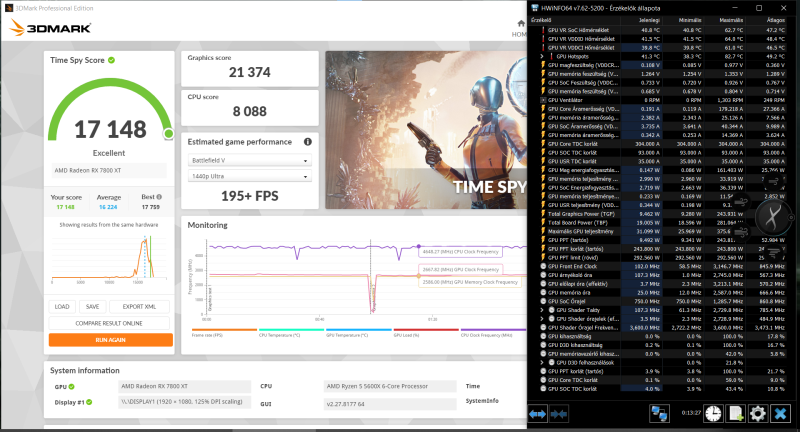The width and height of the screenshot is (800, 432).
Task: Click usage icon of GPU D3D kihasználtság row
Action: [x=543, y=345]
